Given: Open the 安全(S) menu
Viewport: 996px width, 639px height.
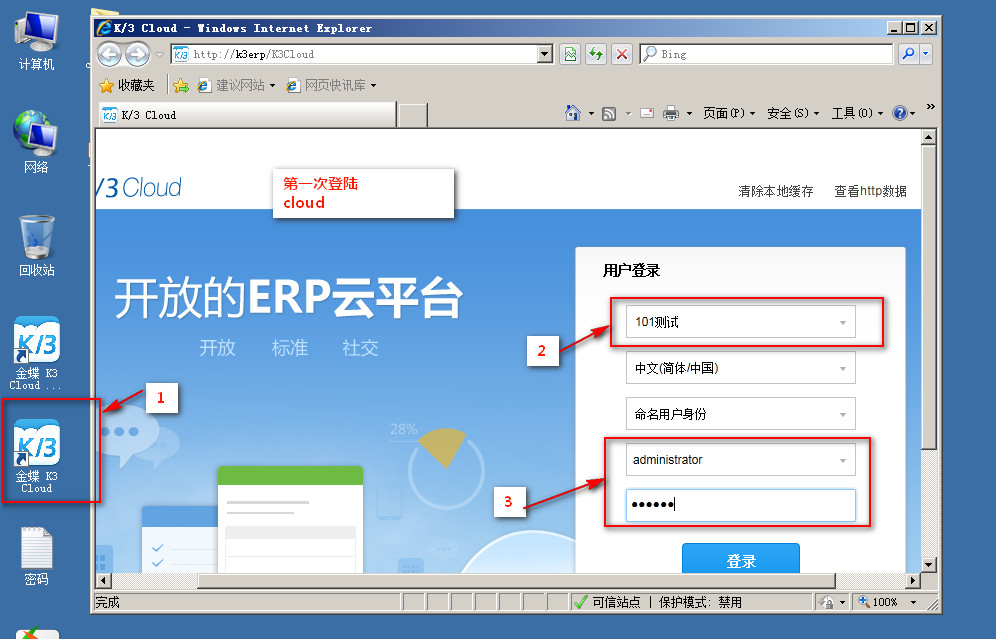Looking at the screenshot, I should (793, 113).
